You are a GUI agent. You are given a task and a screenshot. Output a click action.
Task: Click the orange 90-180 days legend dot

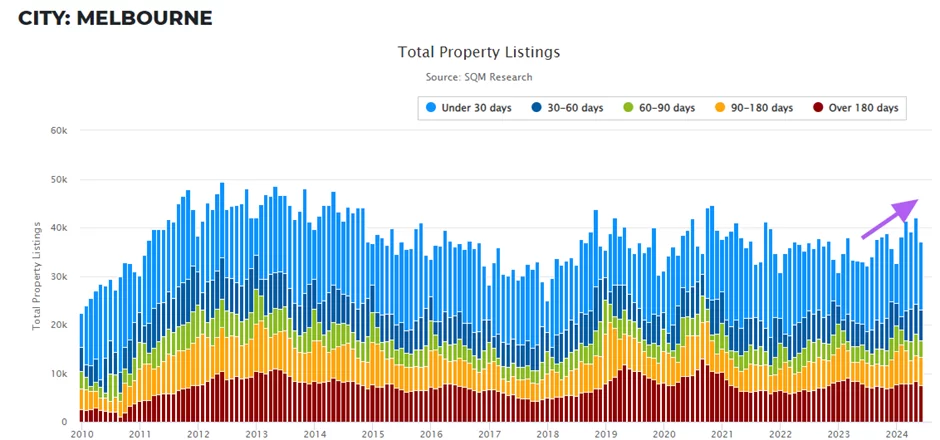(x=719, y=108)
